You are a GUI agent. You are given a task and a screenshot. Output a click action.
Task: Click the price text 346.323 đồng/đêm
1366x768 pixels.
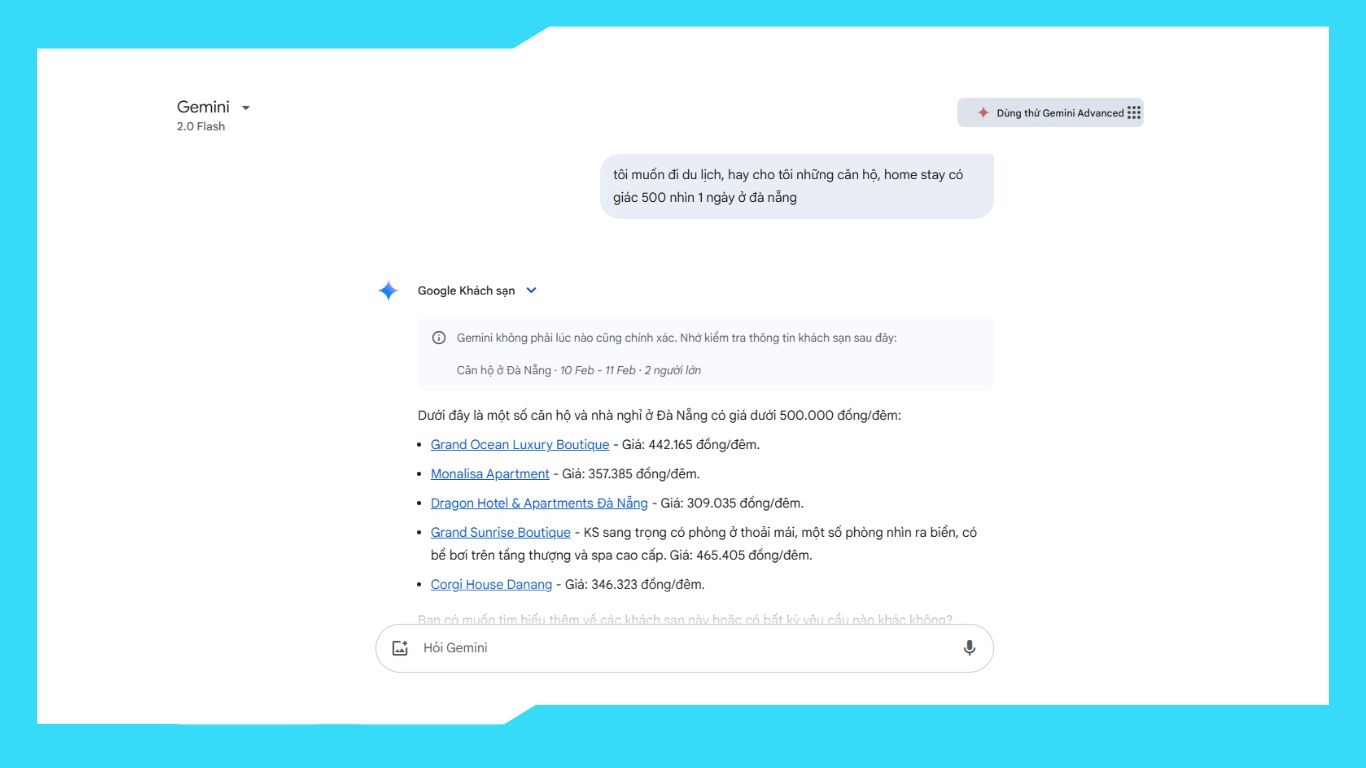650,584
